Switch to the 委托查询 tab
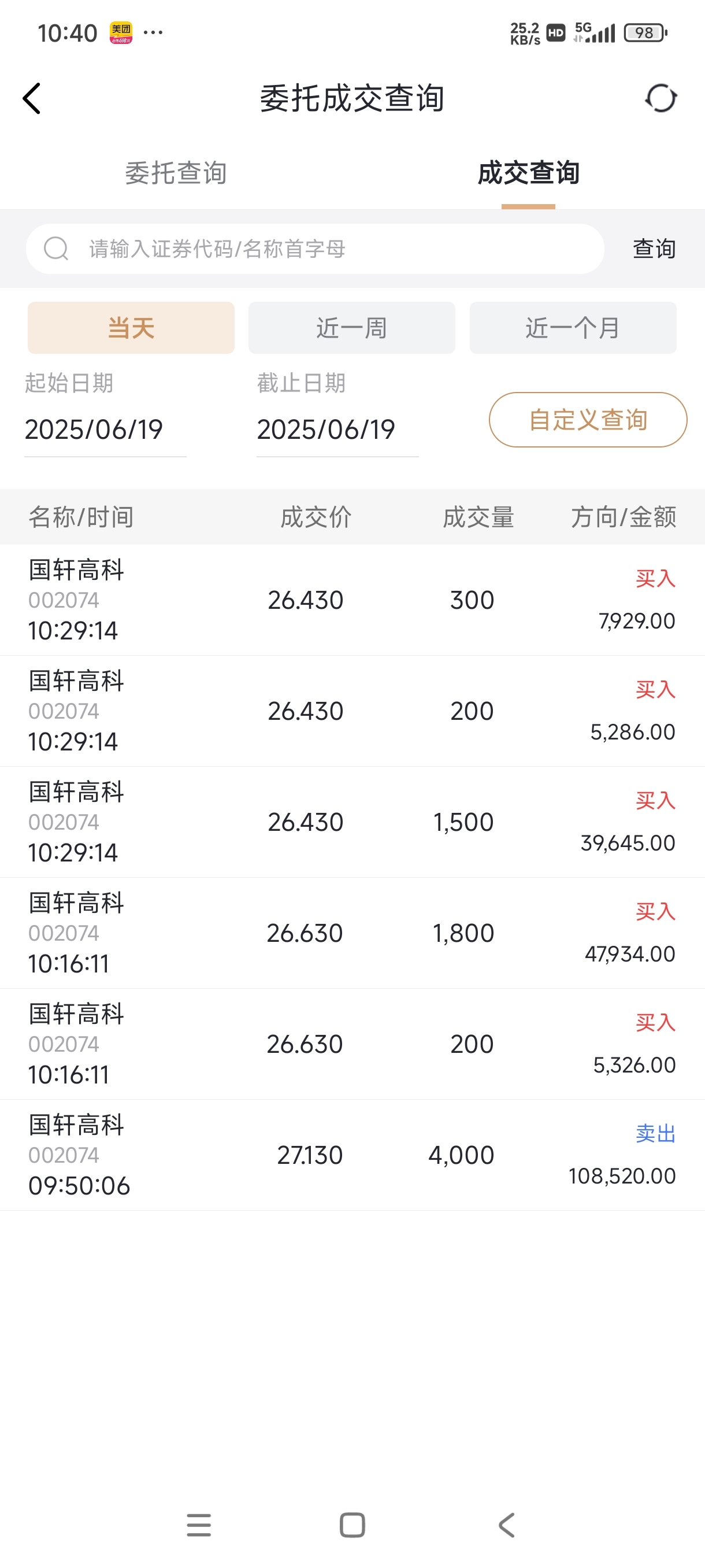Viewport: 705px width, 1568px height. 176,173
